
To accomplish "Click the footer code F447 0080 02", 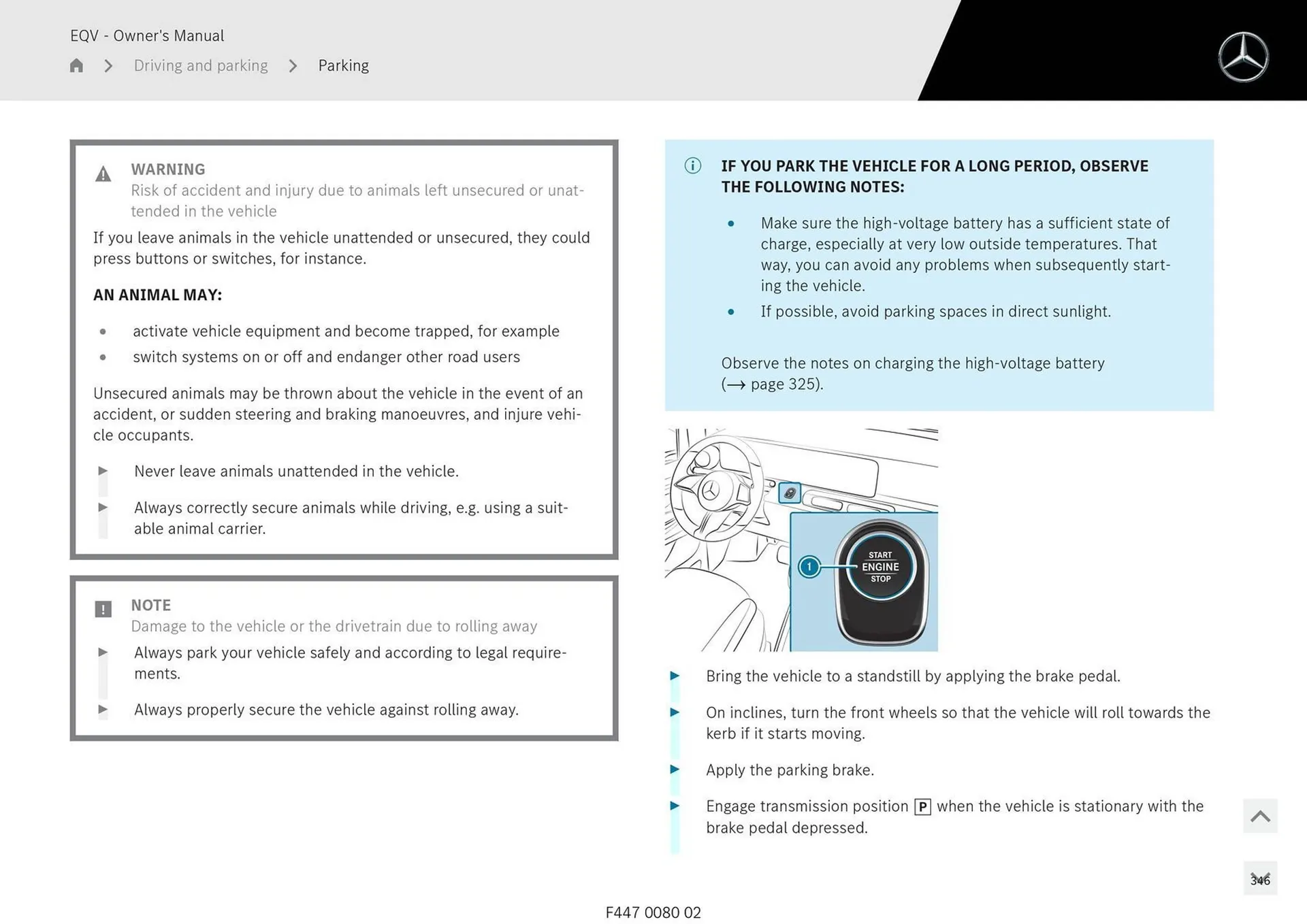I will tap(653, 912).
